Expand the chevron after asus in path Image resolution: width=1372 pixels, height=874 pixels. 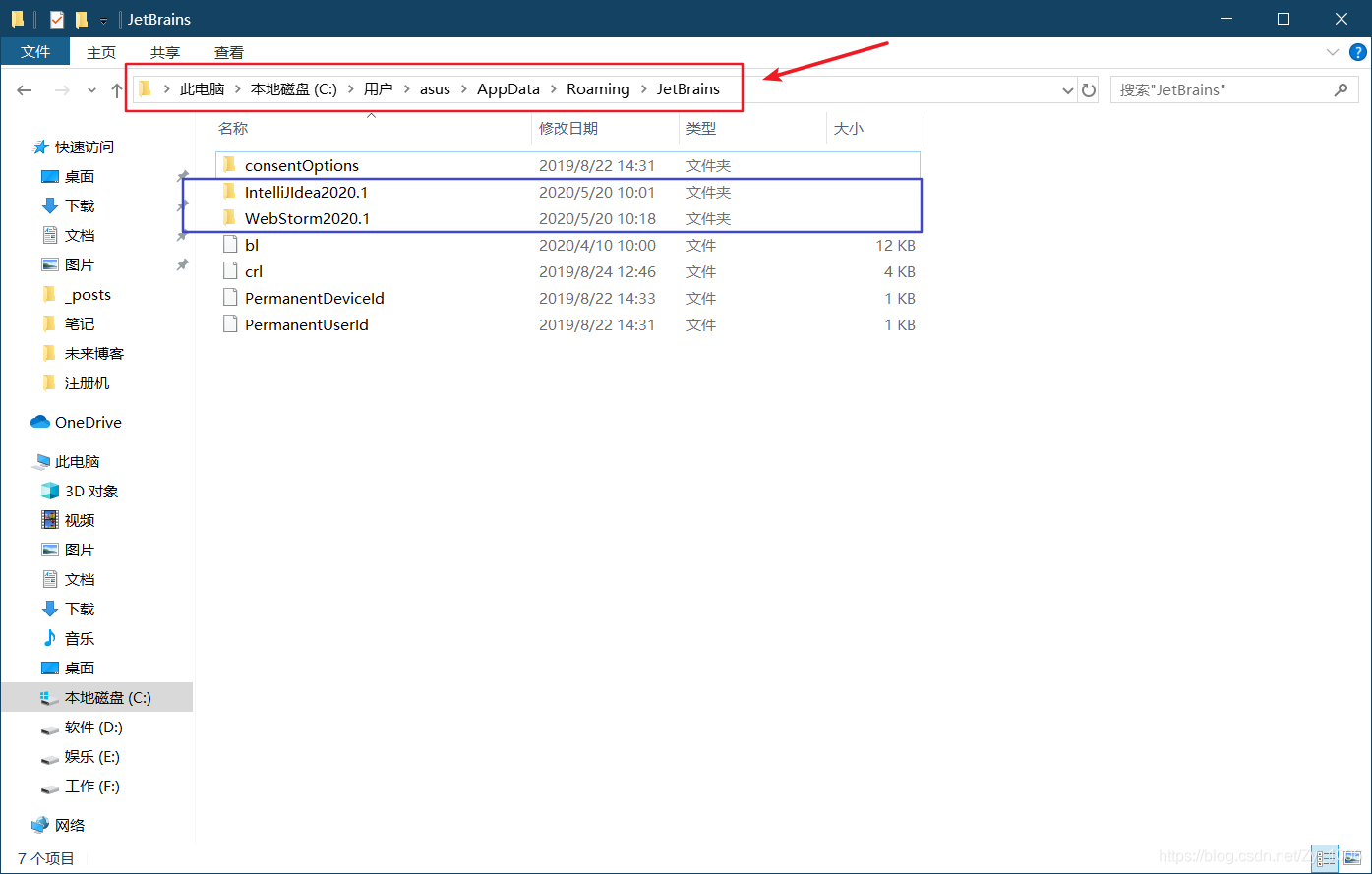click(x=464, y=89)
